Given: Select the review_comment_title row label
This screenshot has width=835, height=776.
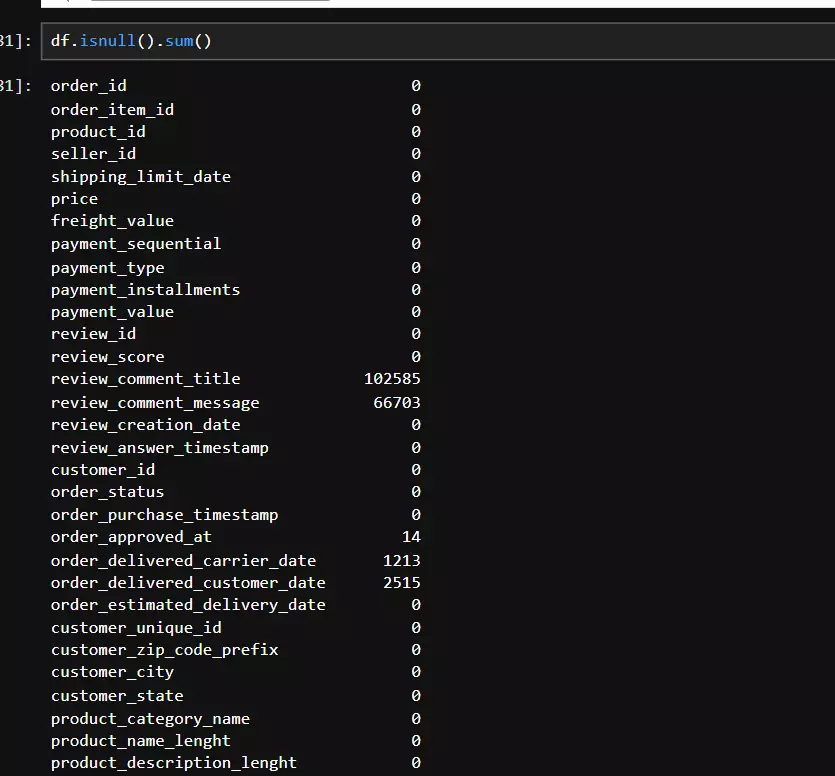Looking at the screenshot, I should [145, 379].
